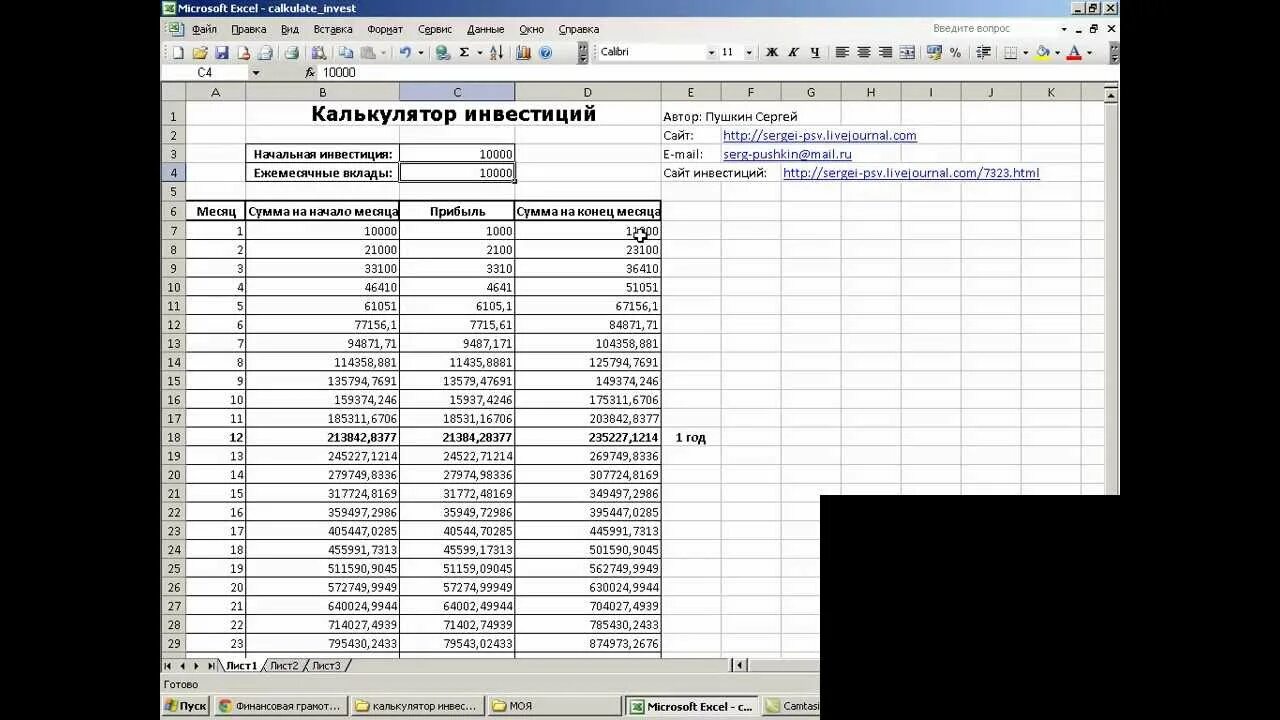This screenshot has width=1280, height=720.
Task: Open the Undo history dropdown arrow
Action: [x=420, y=52]
